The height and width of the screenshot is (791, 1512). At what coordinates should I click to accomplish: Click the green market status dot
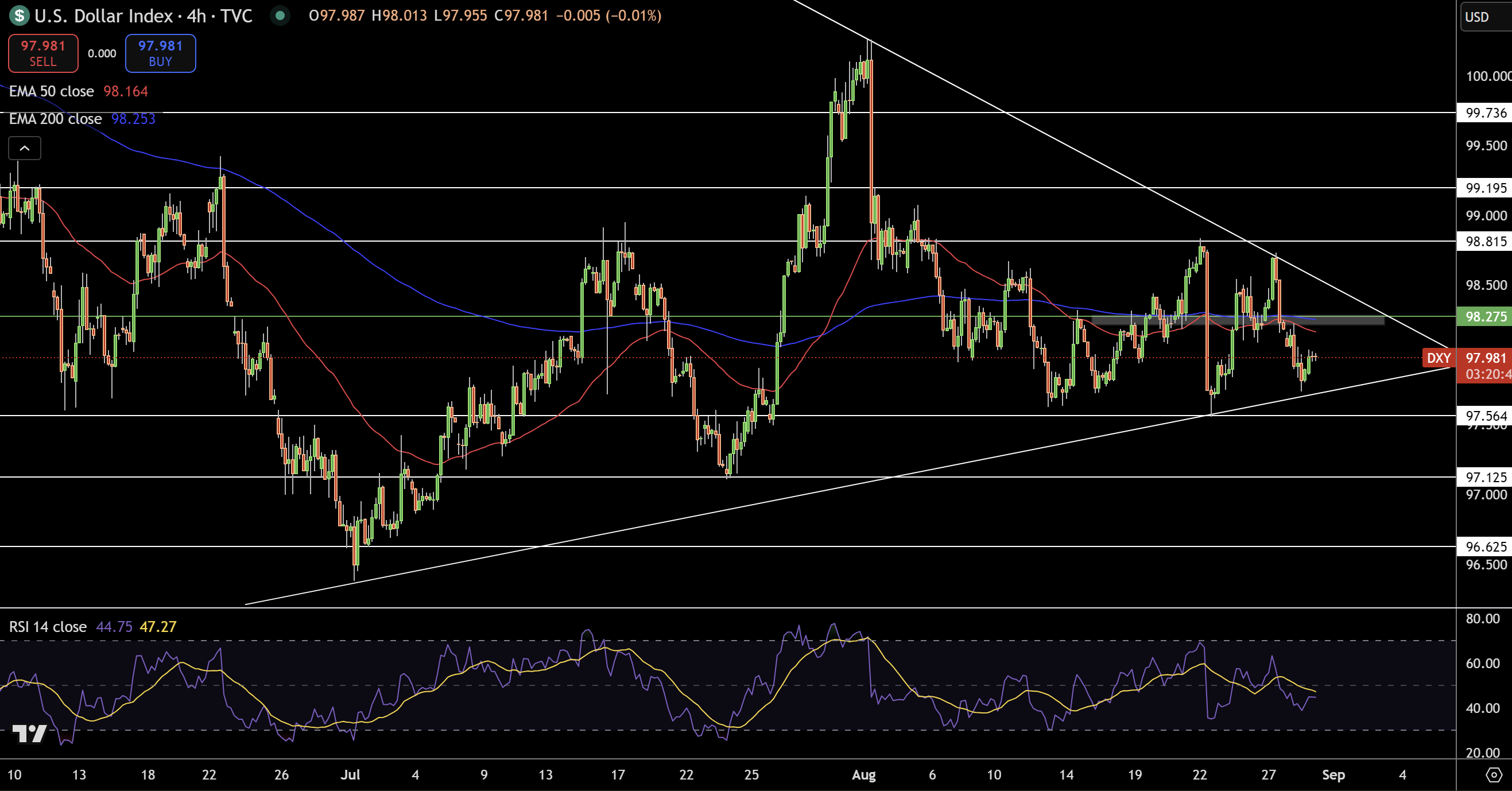[281, 17]
